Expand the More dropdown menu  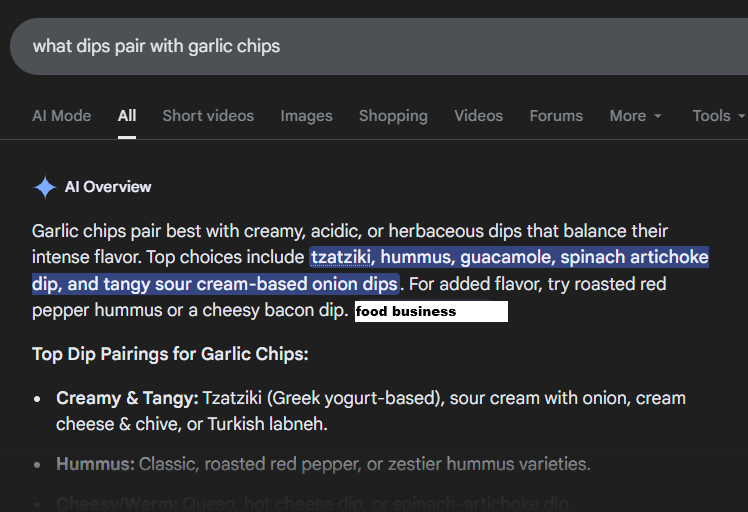tap(636, 116)
